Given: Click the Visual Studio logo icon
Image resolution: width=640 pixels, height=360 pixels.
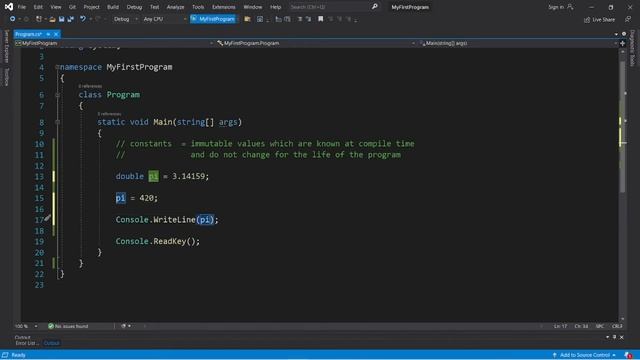Looking at the screenshot, I should click(x=9, y=7).
